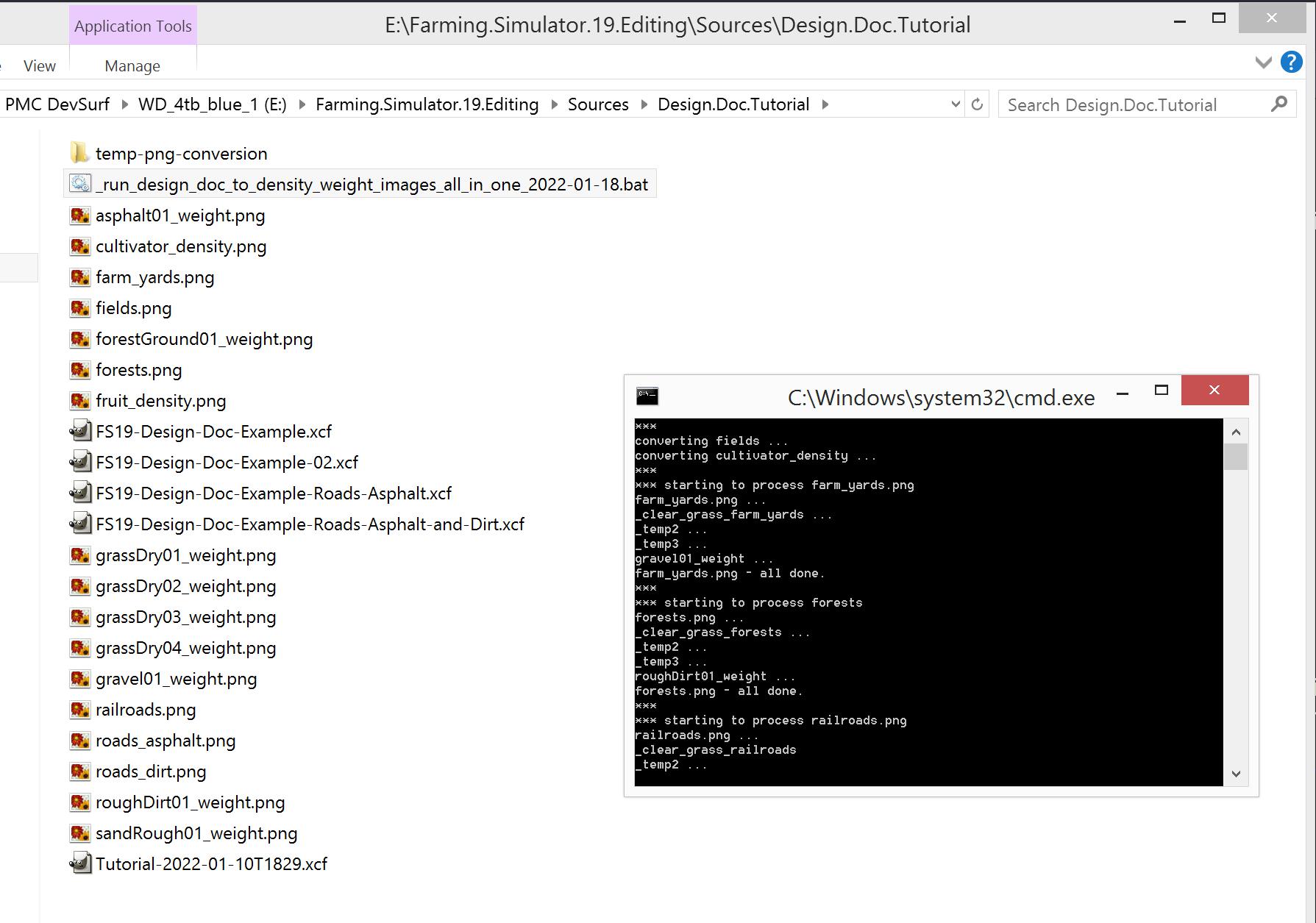Select the Application Tools contextual tab

pos(133,26)
